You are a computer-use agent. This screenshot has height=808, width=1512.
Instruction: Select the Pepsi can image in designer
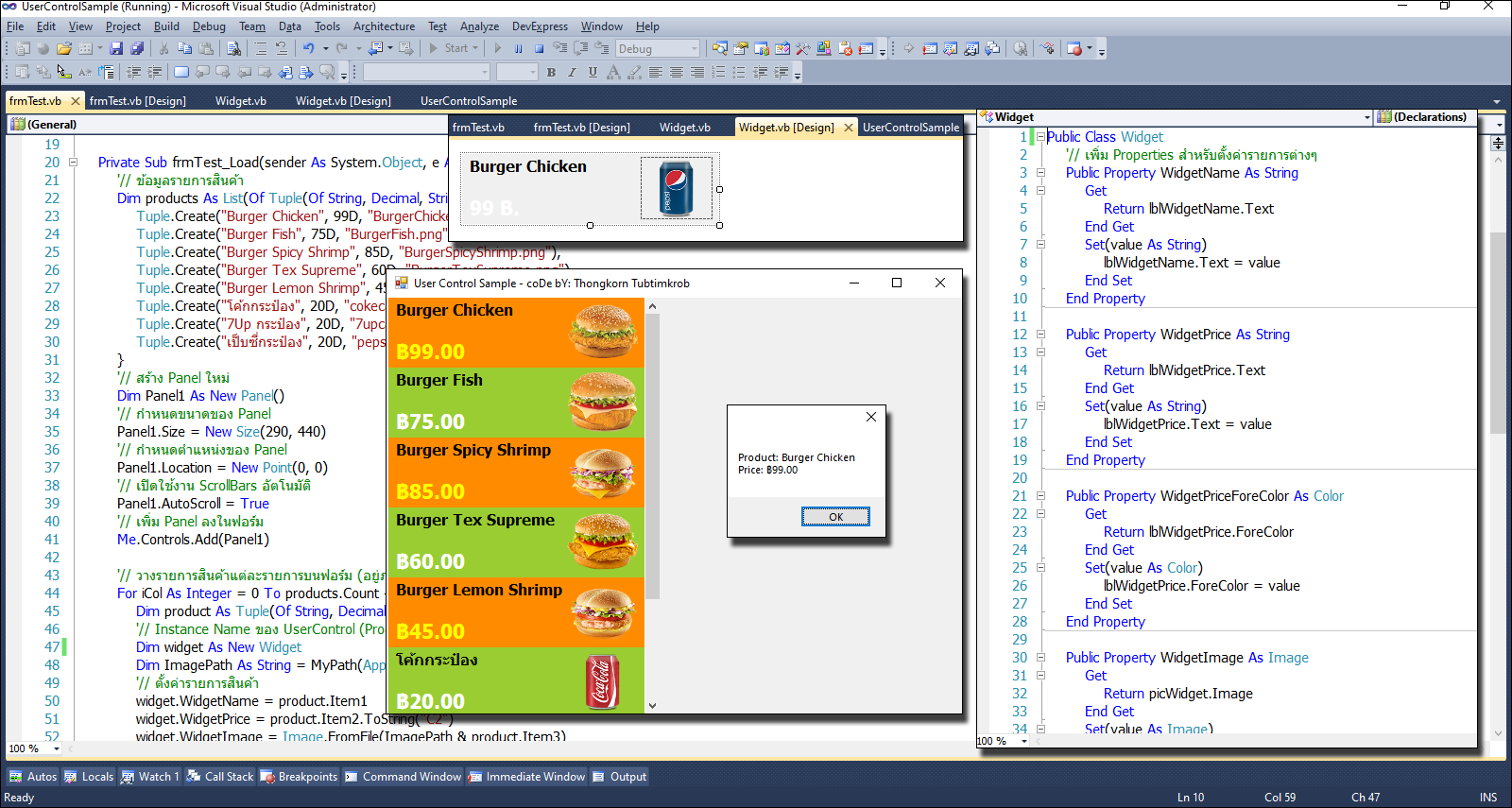pos(676,188)
